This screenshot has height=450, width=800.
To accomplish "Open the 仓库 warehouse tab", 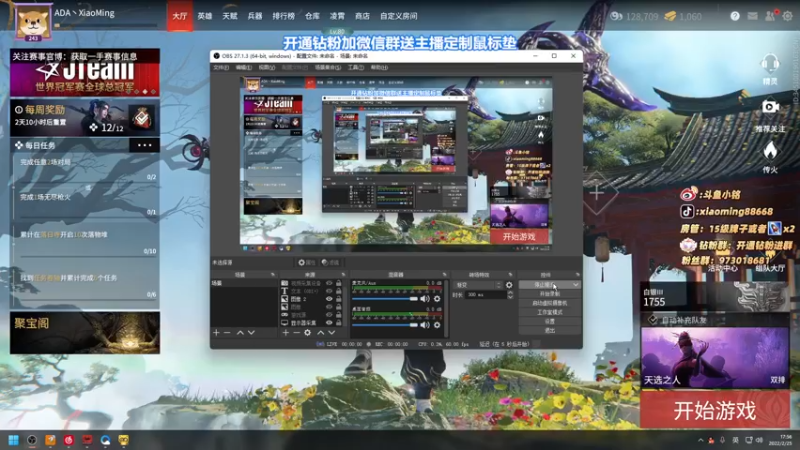I will [312, 16].
